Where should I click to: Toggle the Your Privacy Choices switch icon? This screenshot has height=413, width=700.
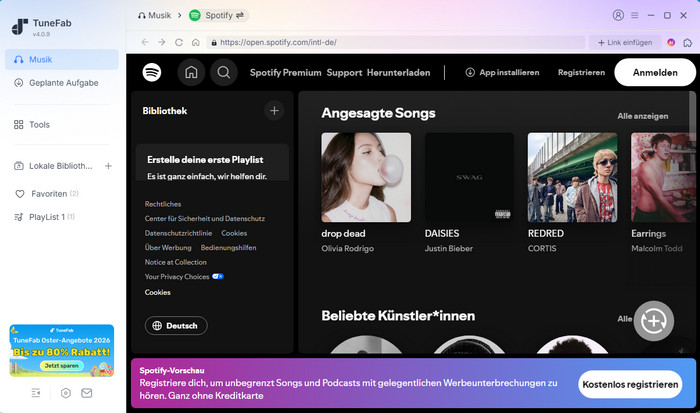218,276
